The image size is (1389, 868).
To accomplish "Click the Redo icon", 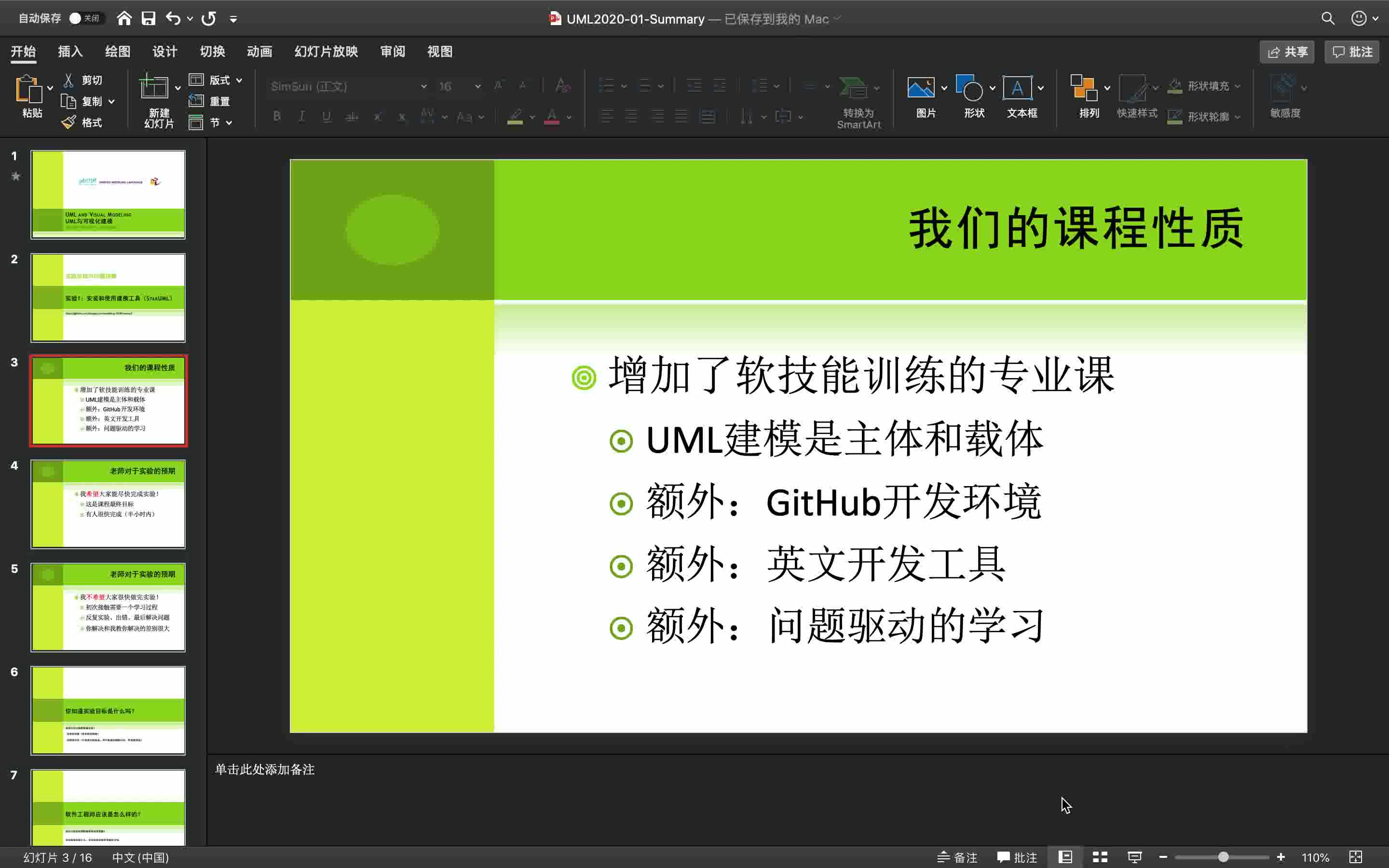I will 209,18.
